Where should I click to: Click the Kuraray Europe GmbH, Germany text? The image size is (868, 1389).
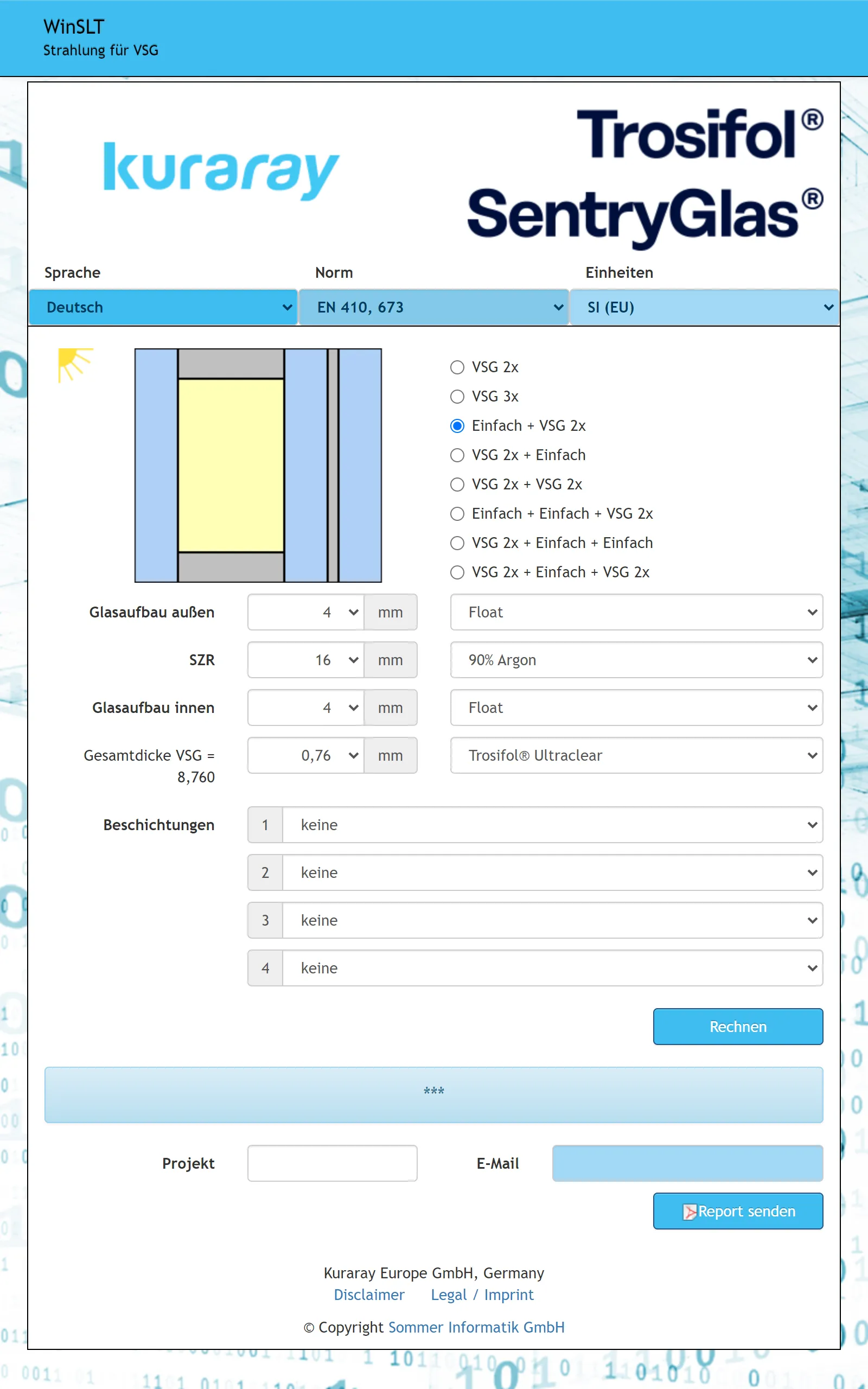[434, 1273]
